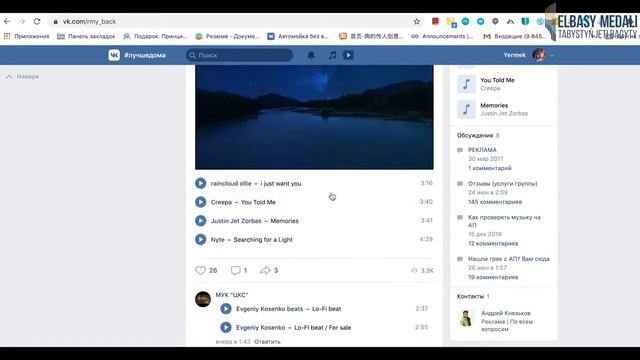Click the raincloud ollie artist name
This screenshot has width=640, height=360.
(x=231, y=184)
